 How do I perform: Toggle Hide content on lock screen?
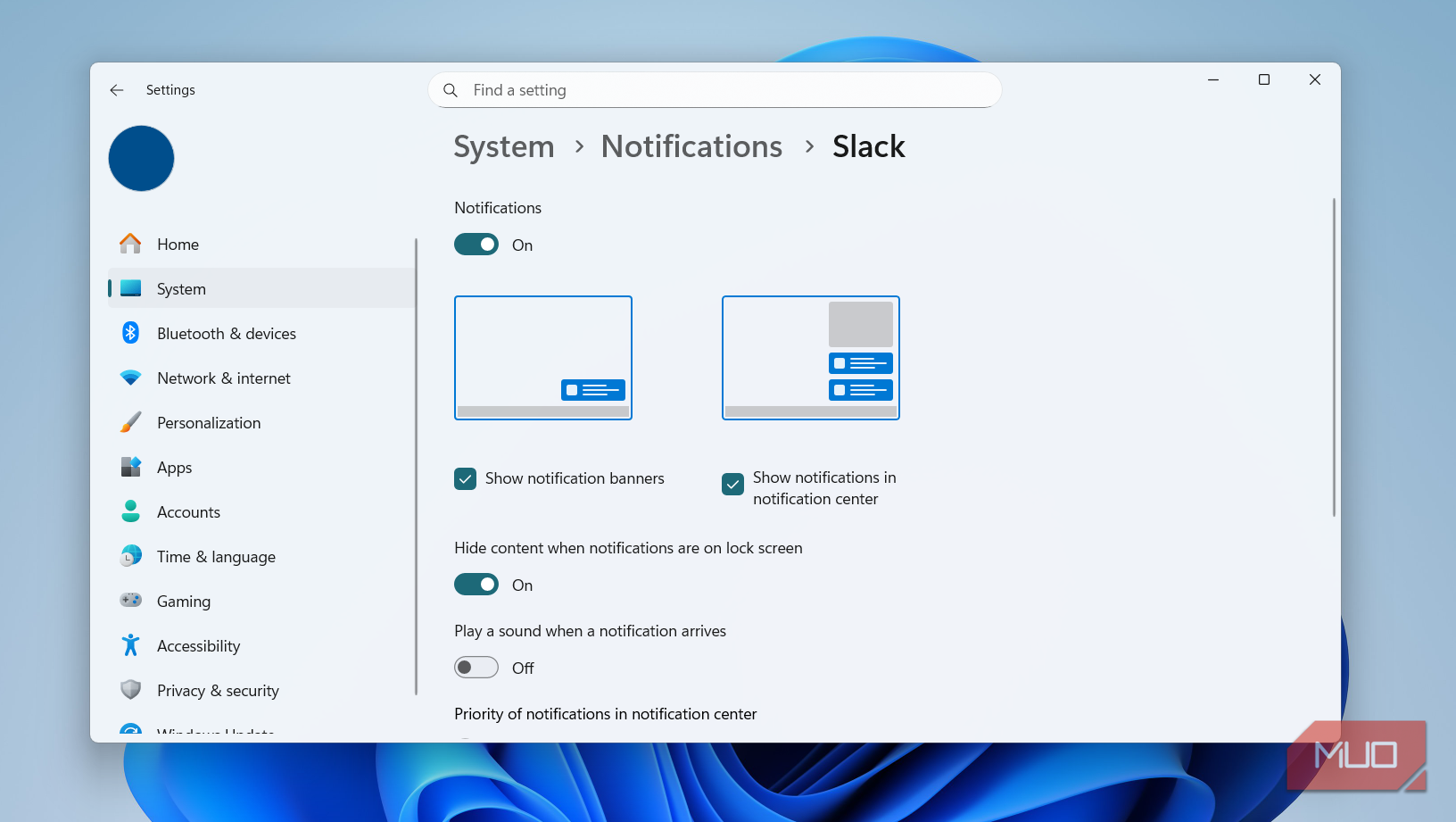pos(476,585)
